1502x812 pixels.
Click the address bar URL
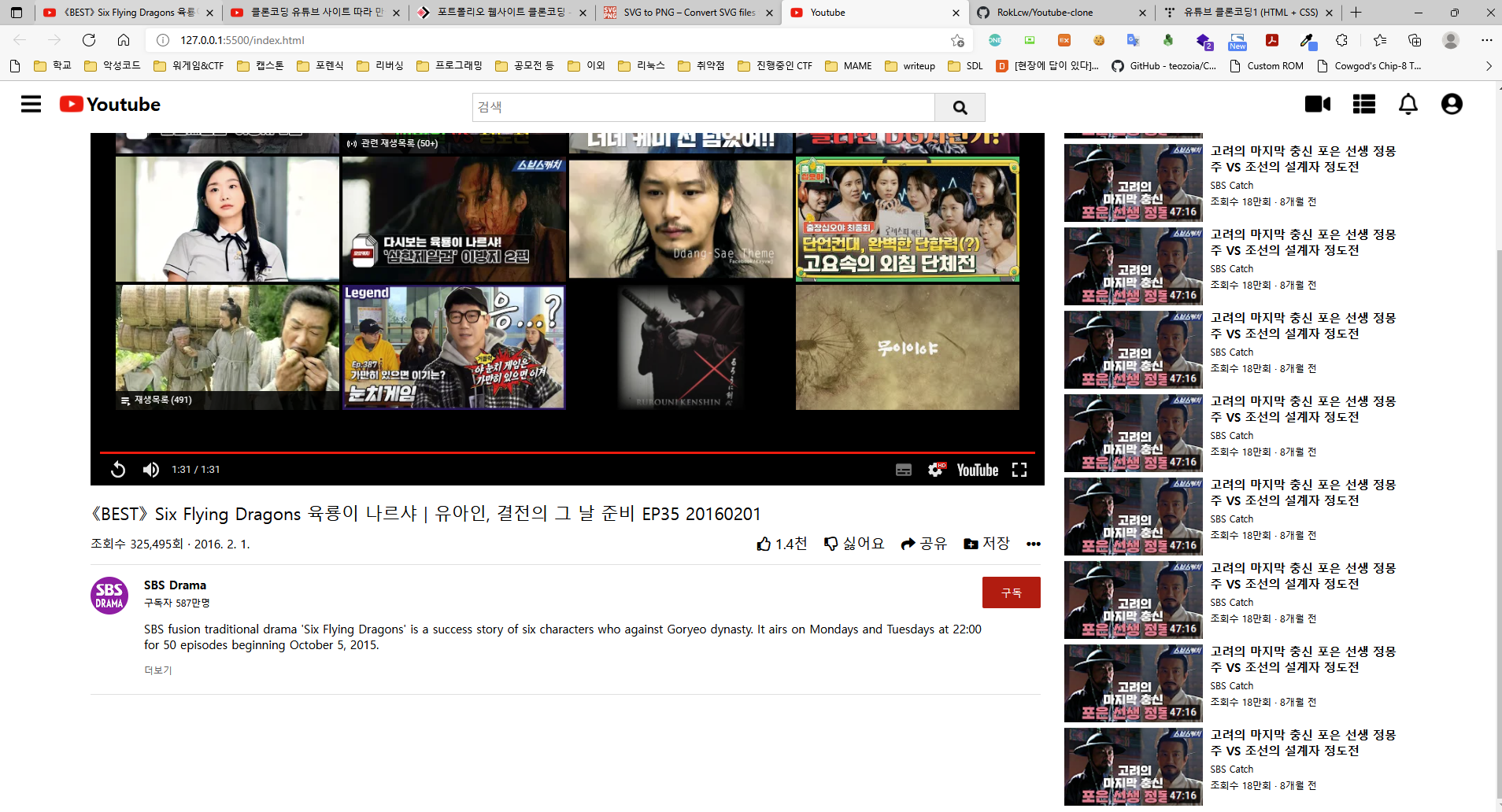coord(242,40)
